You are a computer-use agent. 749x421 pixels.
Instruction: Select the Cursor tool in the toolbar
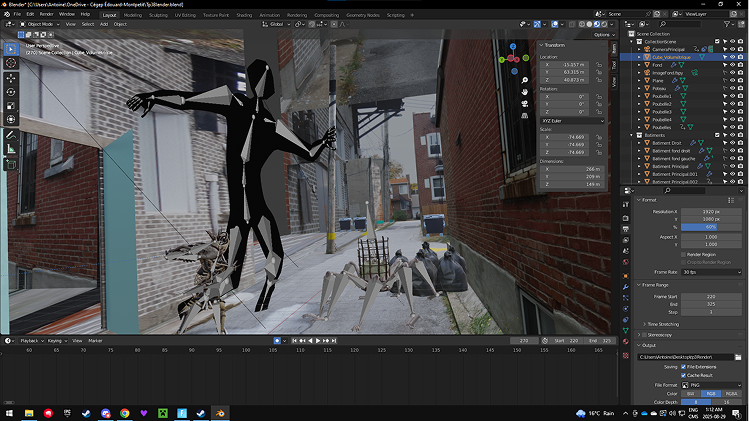pos(11,62)
